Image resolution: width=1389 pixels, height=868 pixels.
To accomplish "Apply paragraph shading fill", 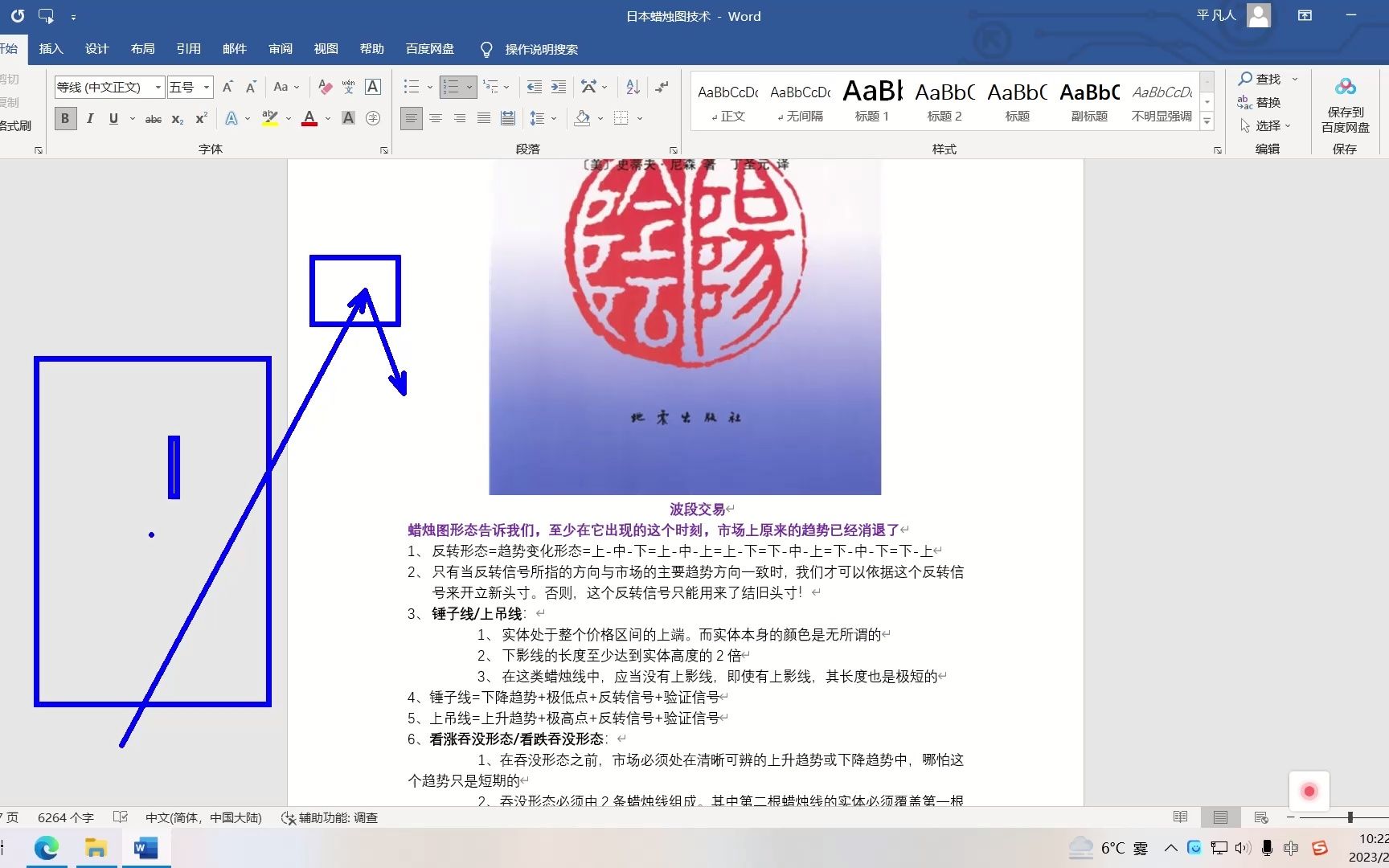I will [x=583, y=118].
